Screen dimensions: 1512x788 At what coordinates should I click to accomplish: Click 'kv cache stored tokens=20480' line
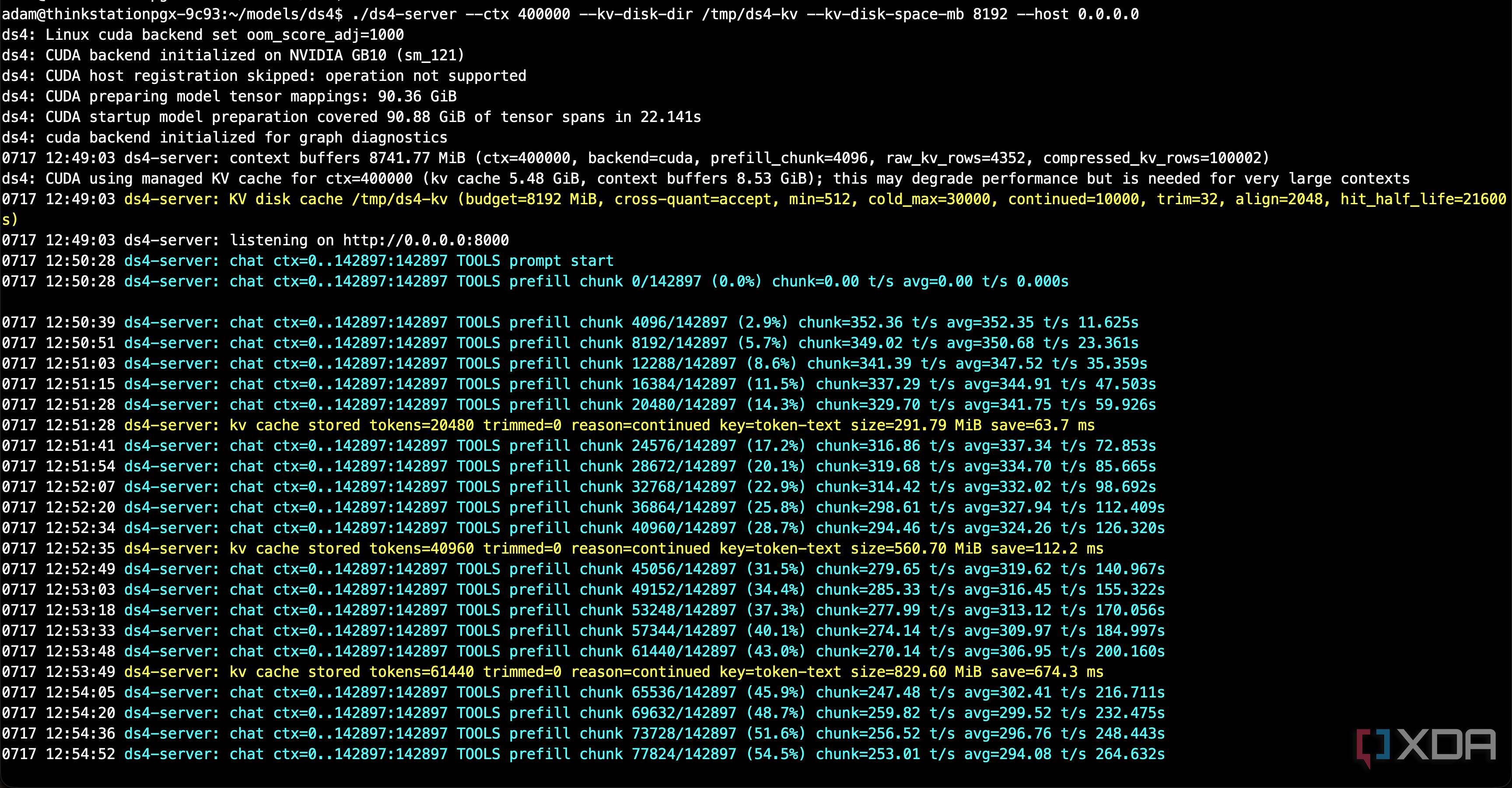tap(548, 425)
